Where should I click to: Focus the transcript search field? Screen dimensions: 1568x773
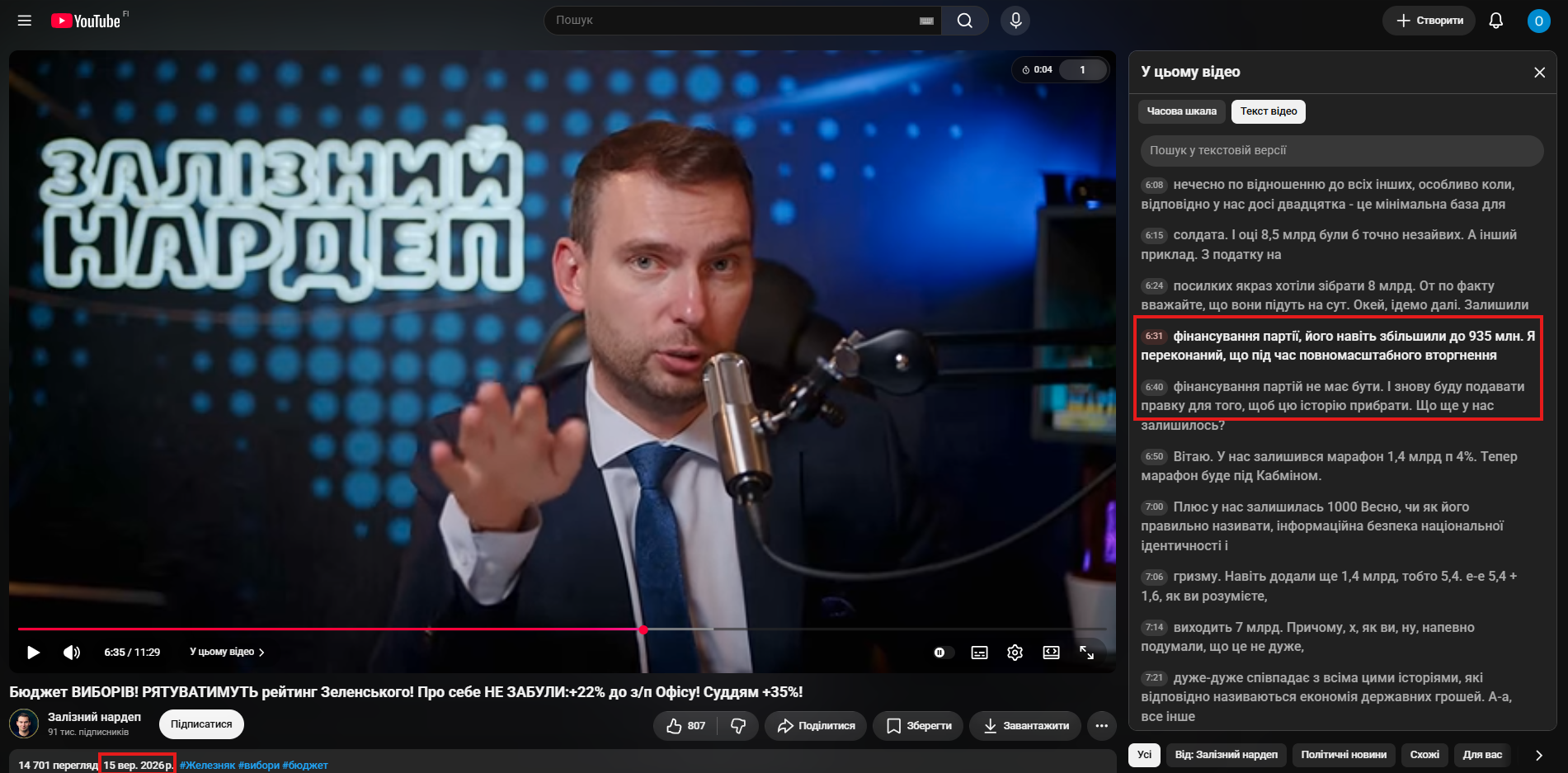(1342, 151)
